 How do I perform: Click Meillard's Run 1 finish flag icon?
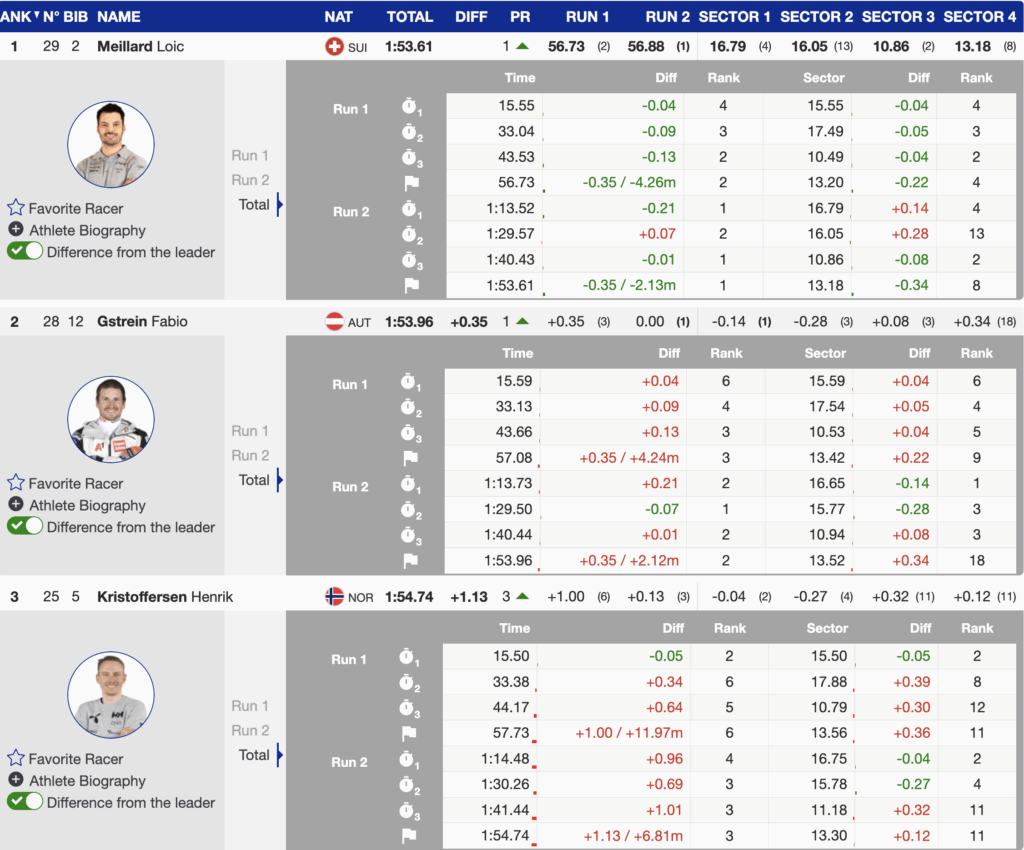409,184
